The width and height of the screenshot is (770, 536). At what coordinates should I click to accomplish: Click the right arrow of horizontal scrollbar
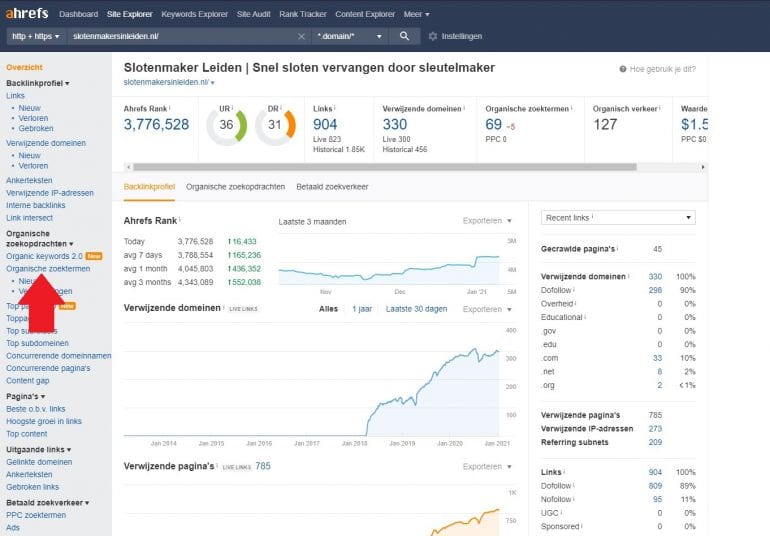[703, 167]
